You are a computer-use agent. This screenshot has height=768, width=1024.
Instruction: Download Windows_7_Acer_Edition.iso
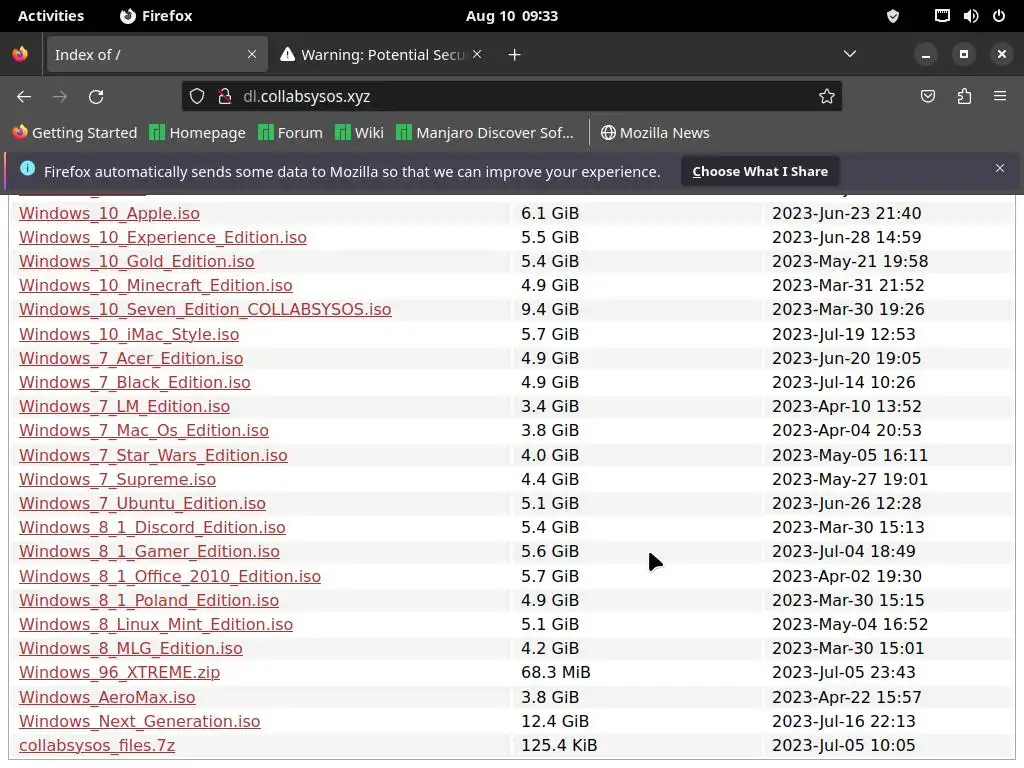click(x=131, y=359)
